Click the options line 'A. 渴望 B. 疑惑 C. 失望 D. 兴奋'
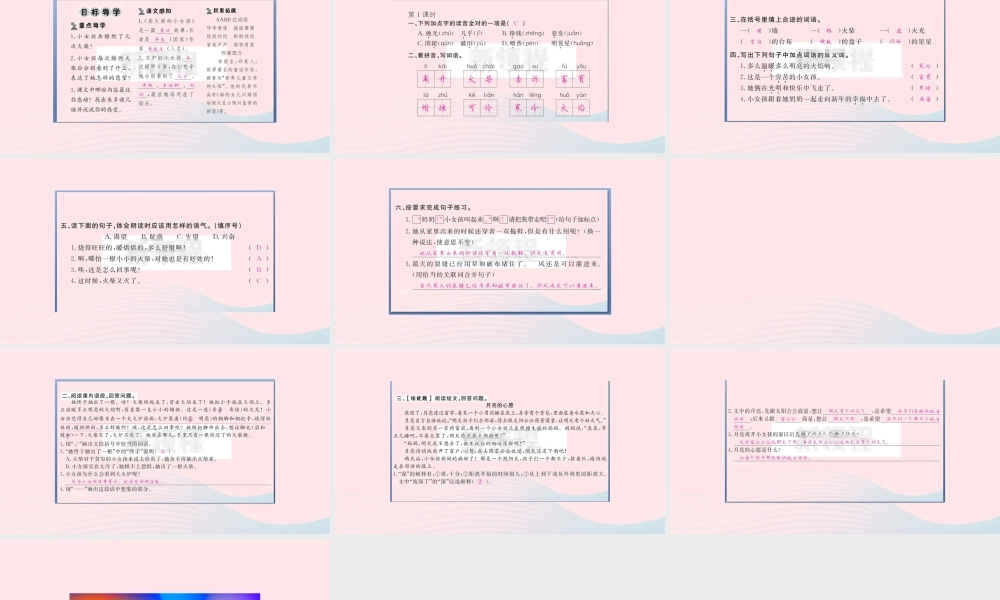Image resolution: width=1000 pixels, height=600 pixels. tap(170, 237)
